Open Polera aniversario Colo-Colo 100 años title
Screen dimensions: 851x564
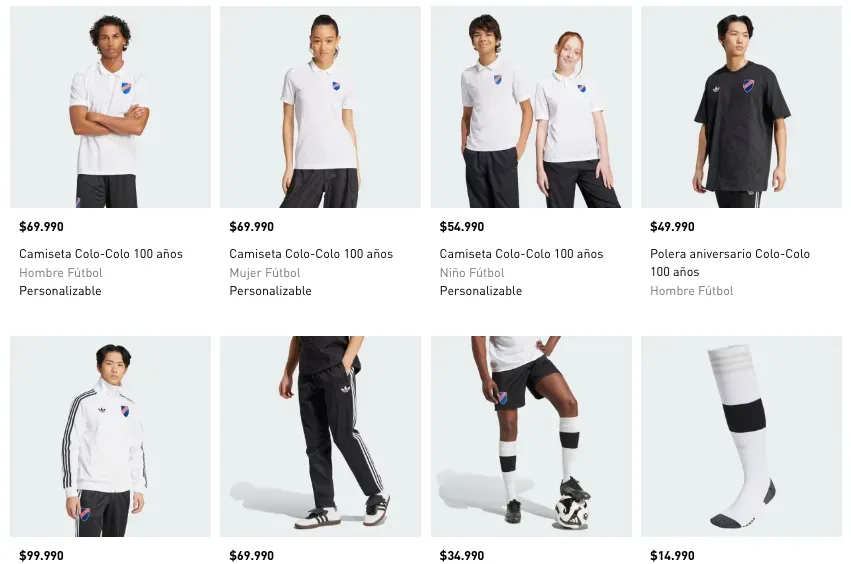[x=730, y=263]
